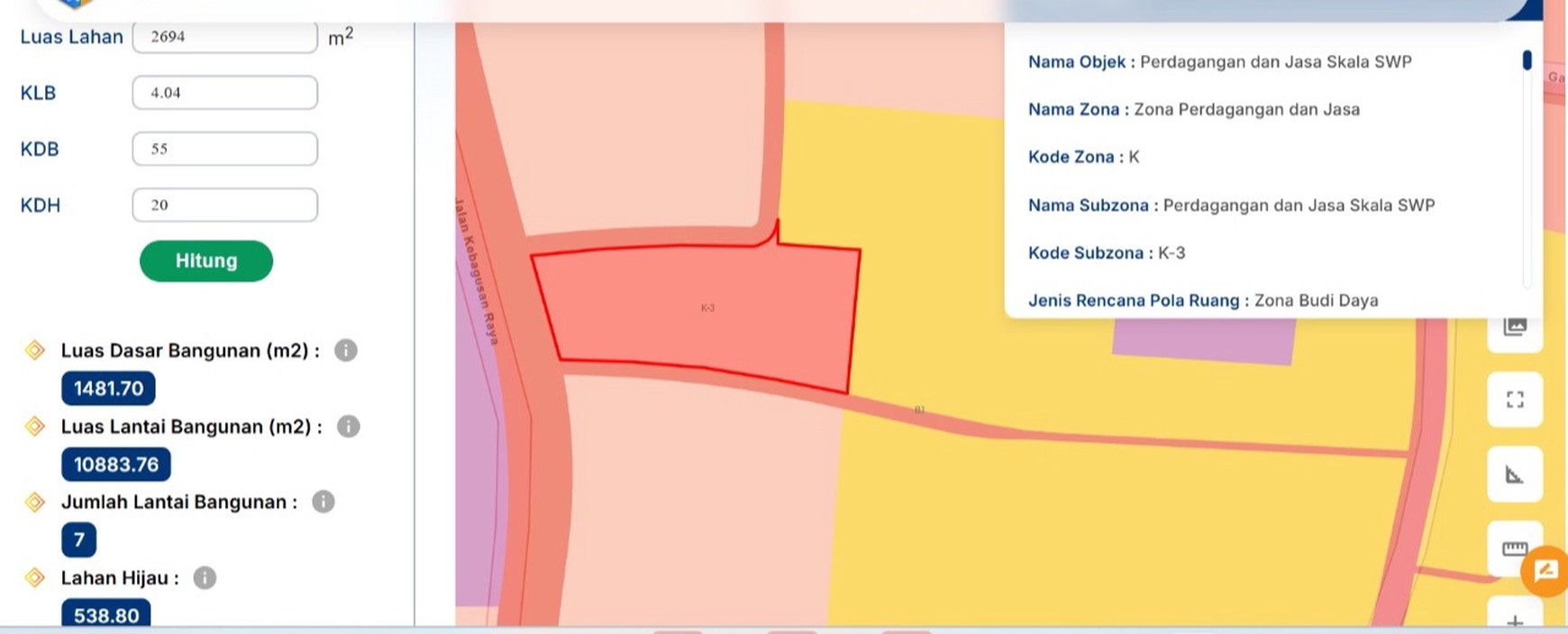Show info for Luas Lantai Bangunan
Image resolution: width=1568 pixels, height=634 pixels.
click(348, 426)
